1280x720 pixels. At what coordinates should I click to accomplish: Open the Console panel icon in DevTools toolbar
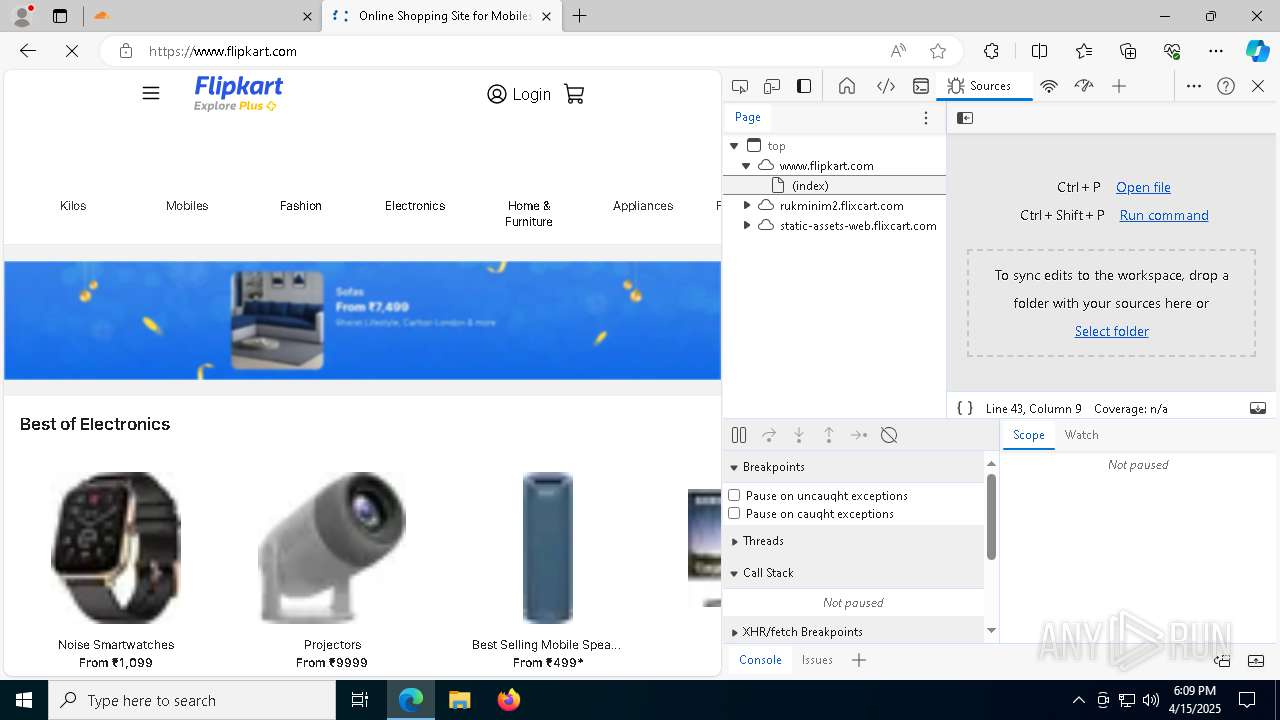coord(921,86)
